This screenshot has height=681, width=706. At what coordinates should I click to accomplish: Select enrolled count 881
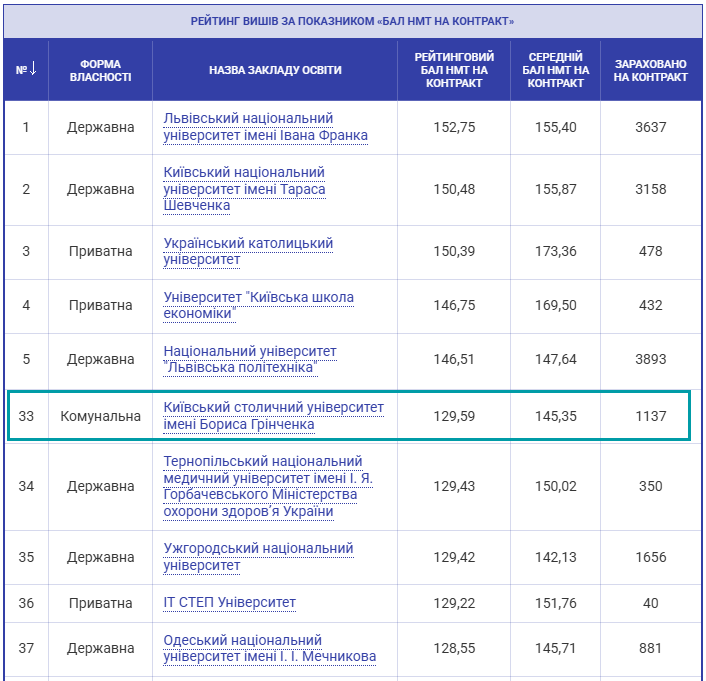pos(650,649)
